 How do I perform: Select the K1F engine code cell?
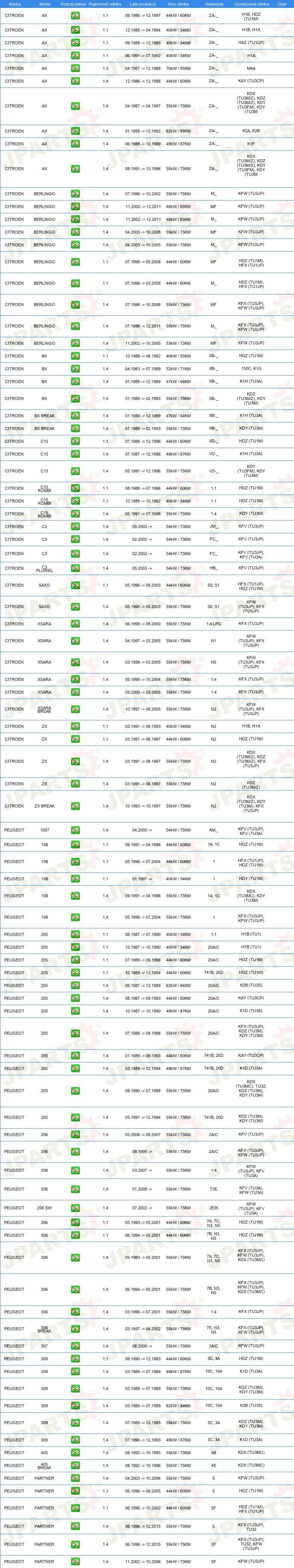(251, 144)
